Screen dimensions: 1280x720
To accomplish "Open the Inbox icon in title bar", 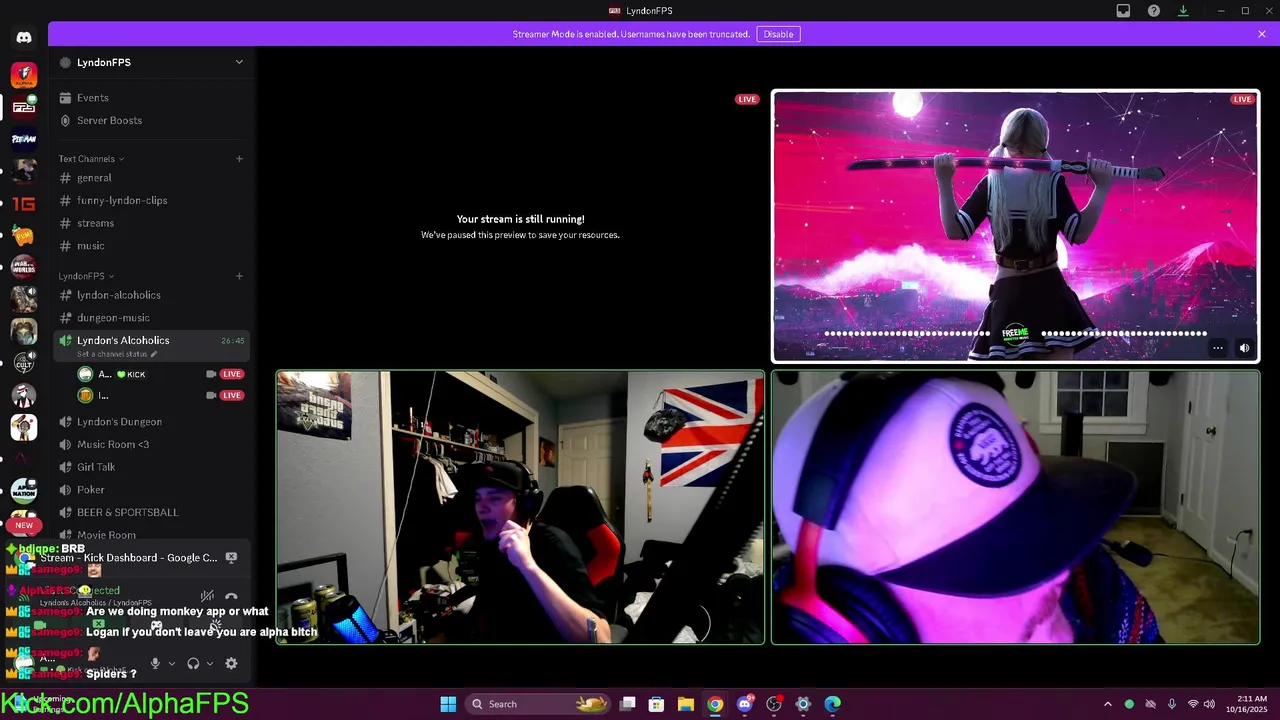I will click(1123, 11).
